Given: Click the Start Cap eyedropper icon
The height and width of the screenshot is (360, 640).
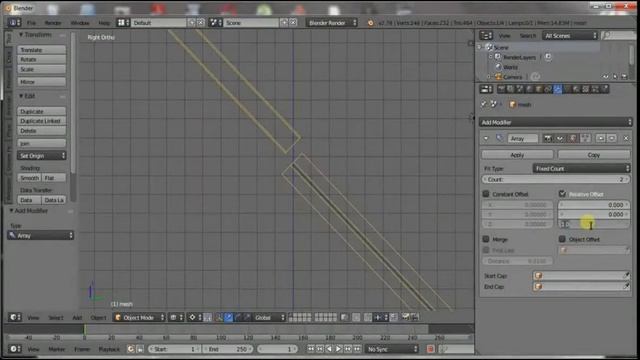Looking at the screenshot, I should (x=626, y=276).
